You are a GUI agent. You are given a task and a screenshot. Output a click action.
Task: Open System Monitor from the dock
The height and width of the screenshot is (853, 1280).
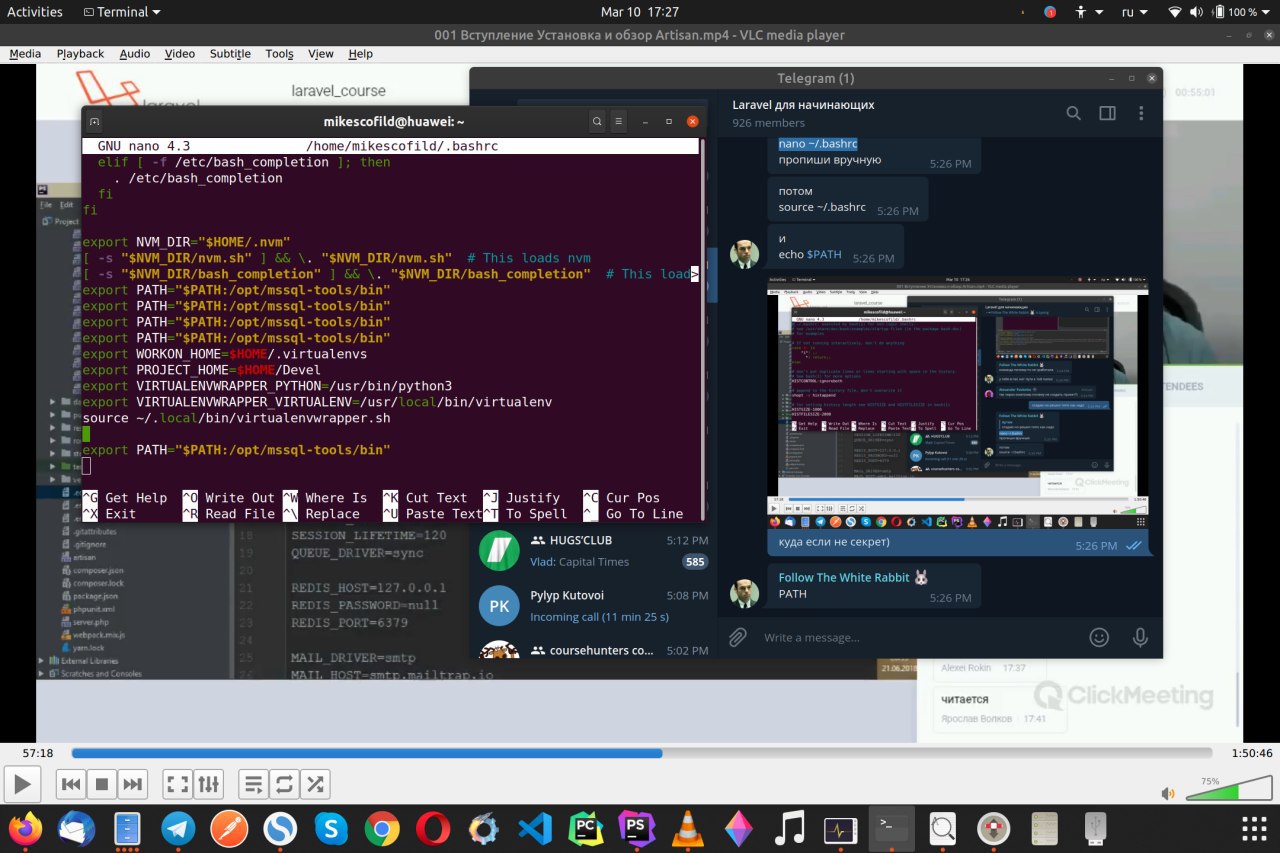[x=840, y=828]
